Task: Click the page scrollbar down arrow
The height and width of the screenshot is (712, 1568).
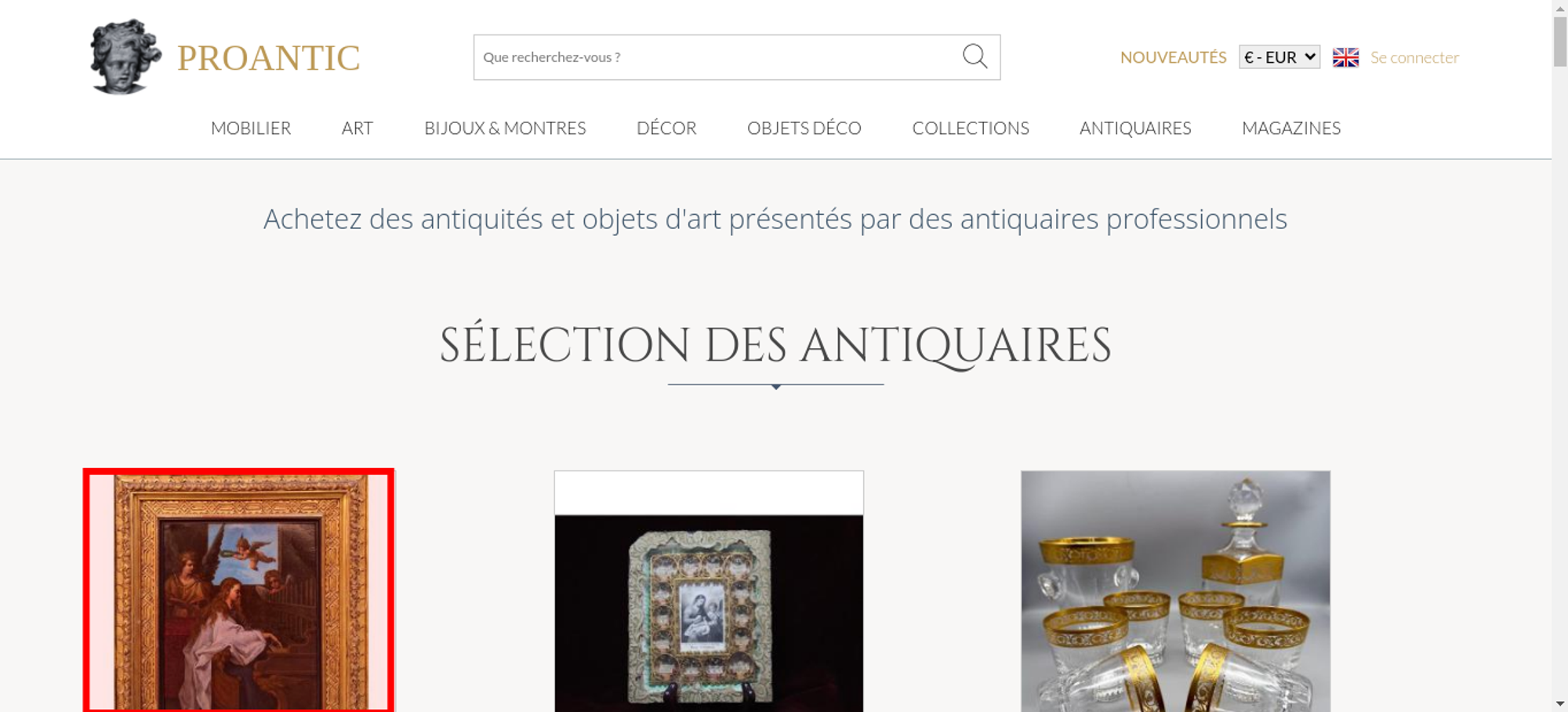Action: click(x=1560, y=703)
